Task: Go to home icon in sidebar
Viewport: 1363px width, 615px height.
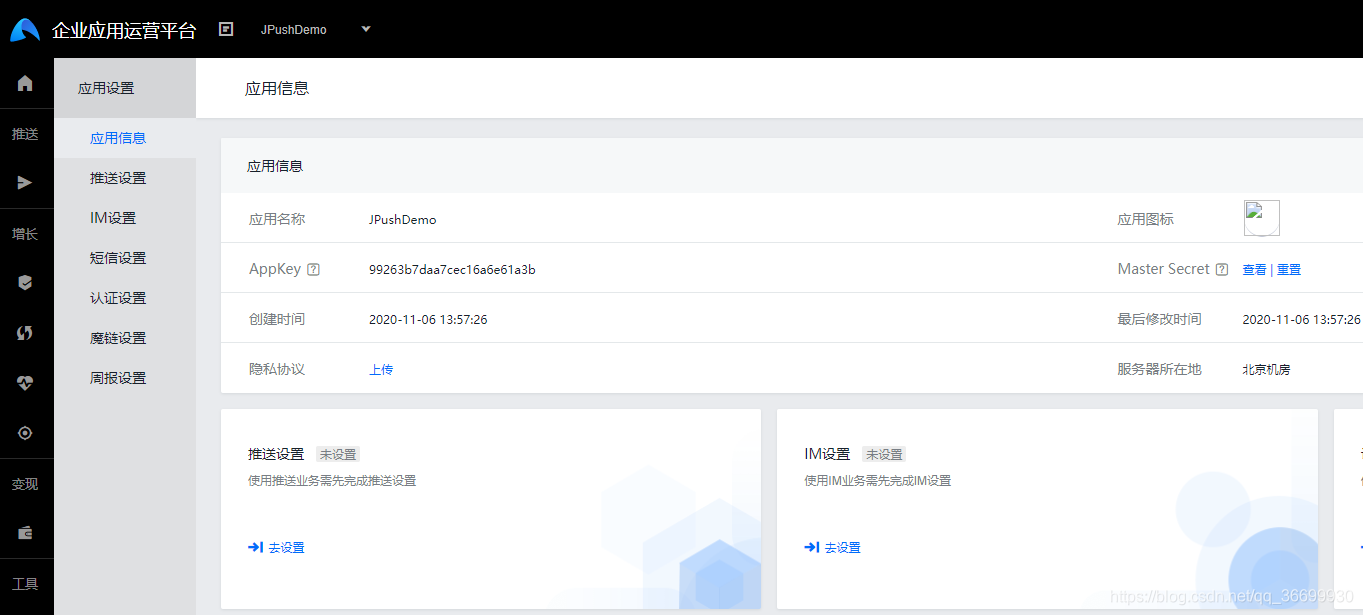Action: coord(26,83)
